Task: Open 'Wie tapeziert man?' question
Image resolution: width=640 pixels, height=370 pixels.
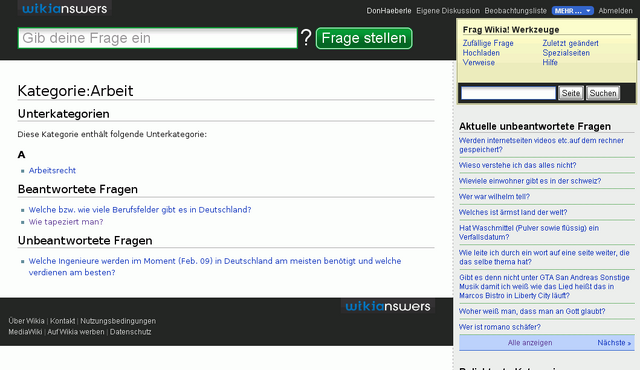Action: (66, 222)
